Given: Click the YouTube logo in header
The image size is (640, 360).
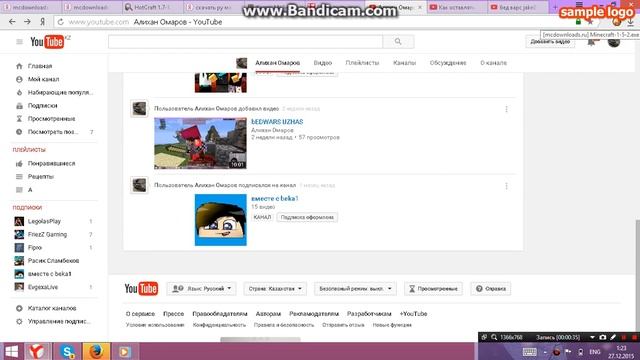Looking at the screenshot, I should coord(47,42).
